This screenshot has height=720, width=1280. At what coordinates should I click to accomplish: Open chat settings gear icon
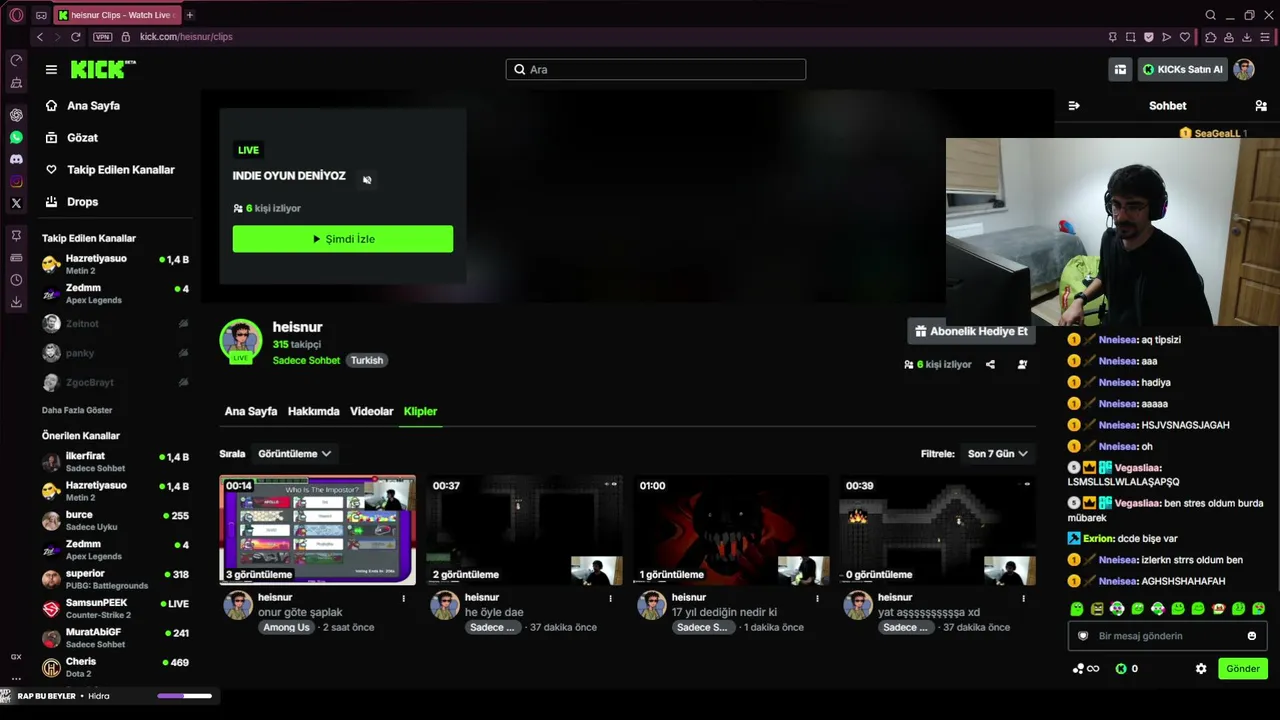coord(1201,669)
